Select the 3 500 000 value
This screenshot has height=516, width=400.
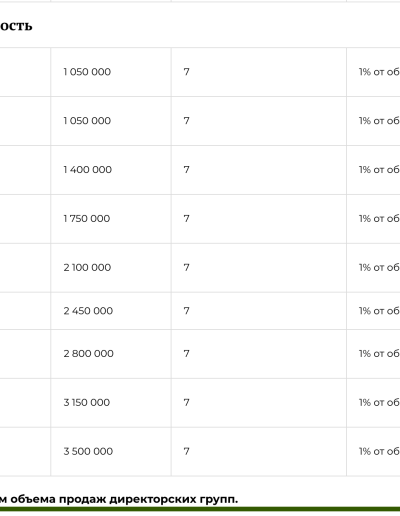point(88,451)
